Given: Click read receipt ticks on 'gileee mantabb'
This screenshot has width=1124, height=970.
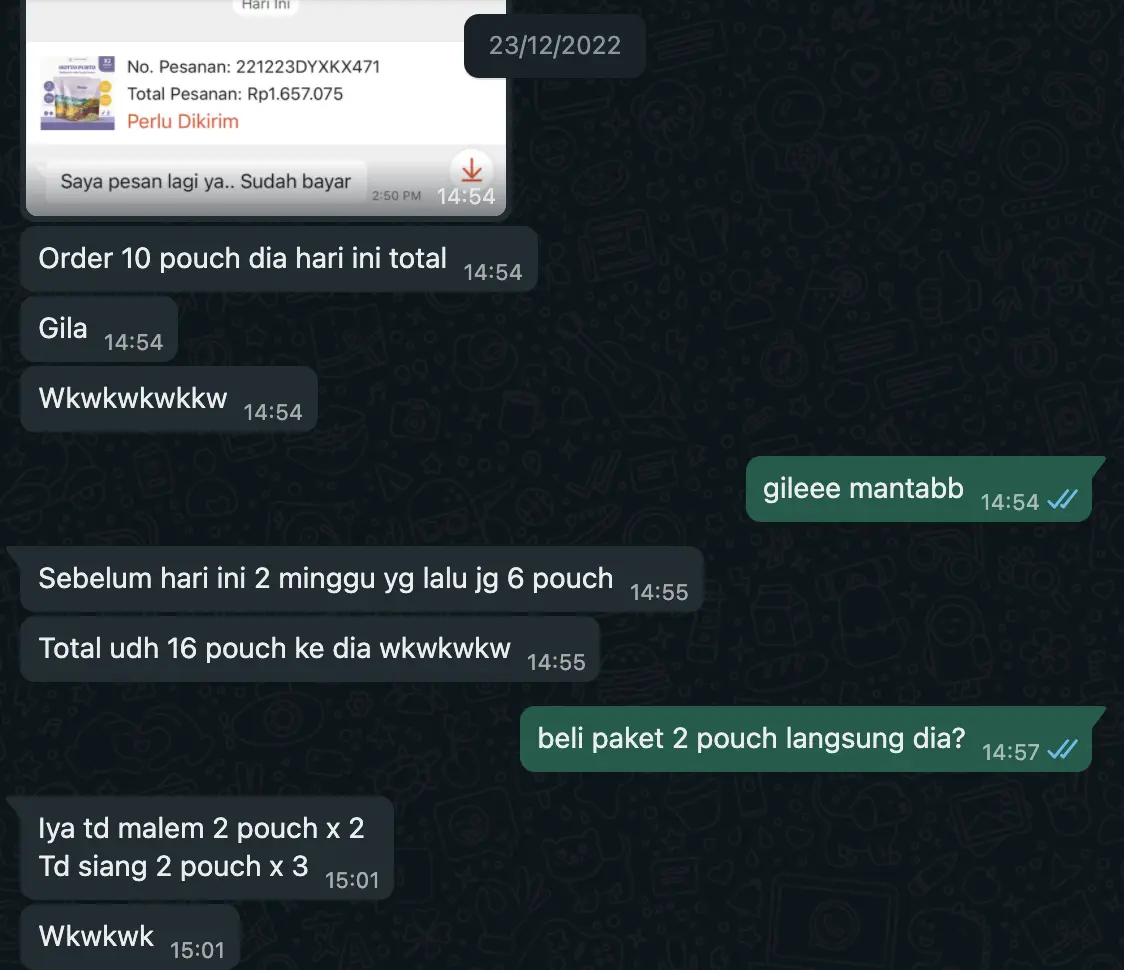Looking at the screenshot, I should point(1062,499).
